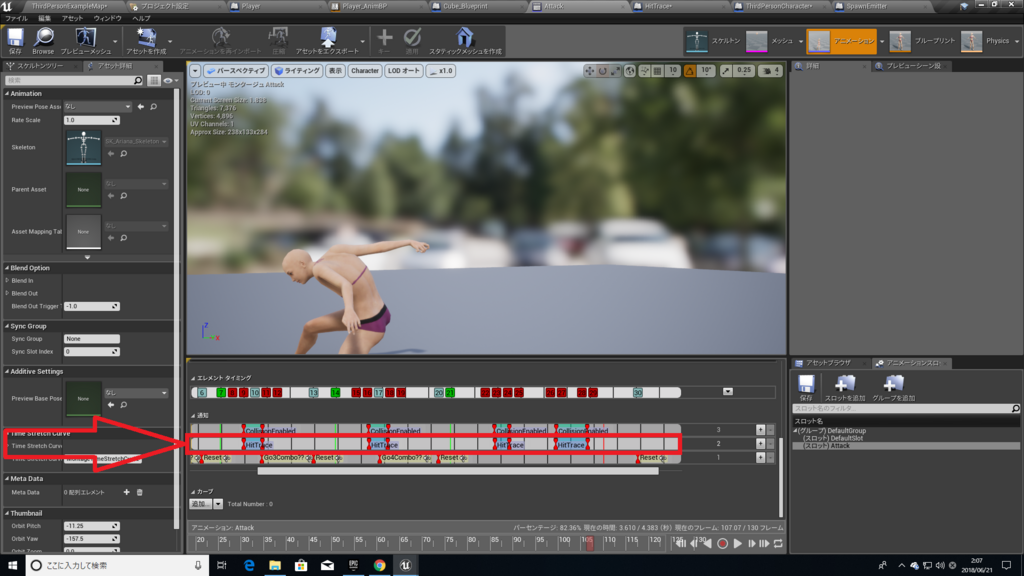Image resolution: width=1024 pixels, height=576 pixels.
Task: Toggle grid snapping in viewport
Action: tap(658, 71)
